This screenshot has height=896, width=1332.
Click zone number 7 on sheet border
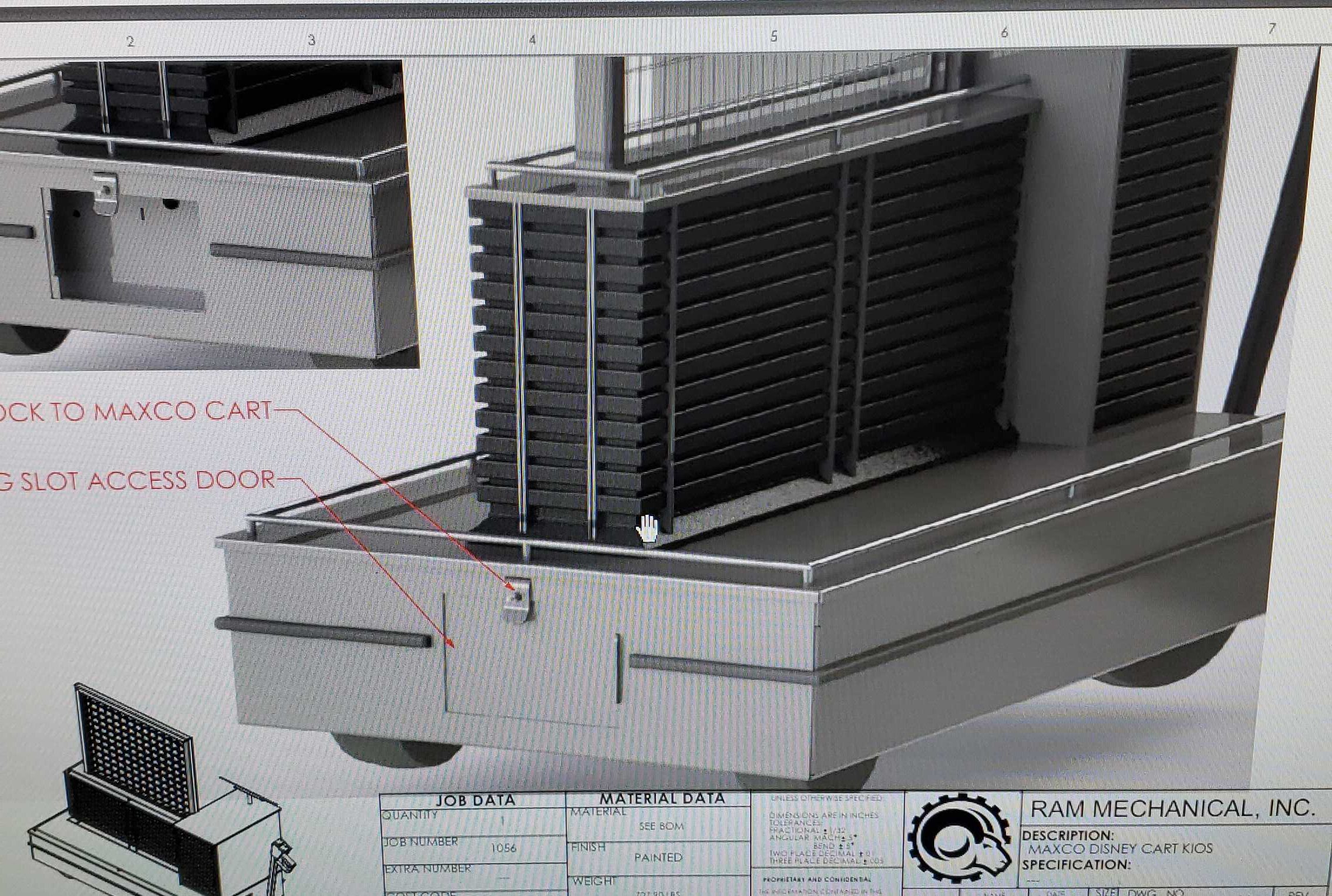click(x=1272, y=28)
